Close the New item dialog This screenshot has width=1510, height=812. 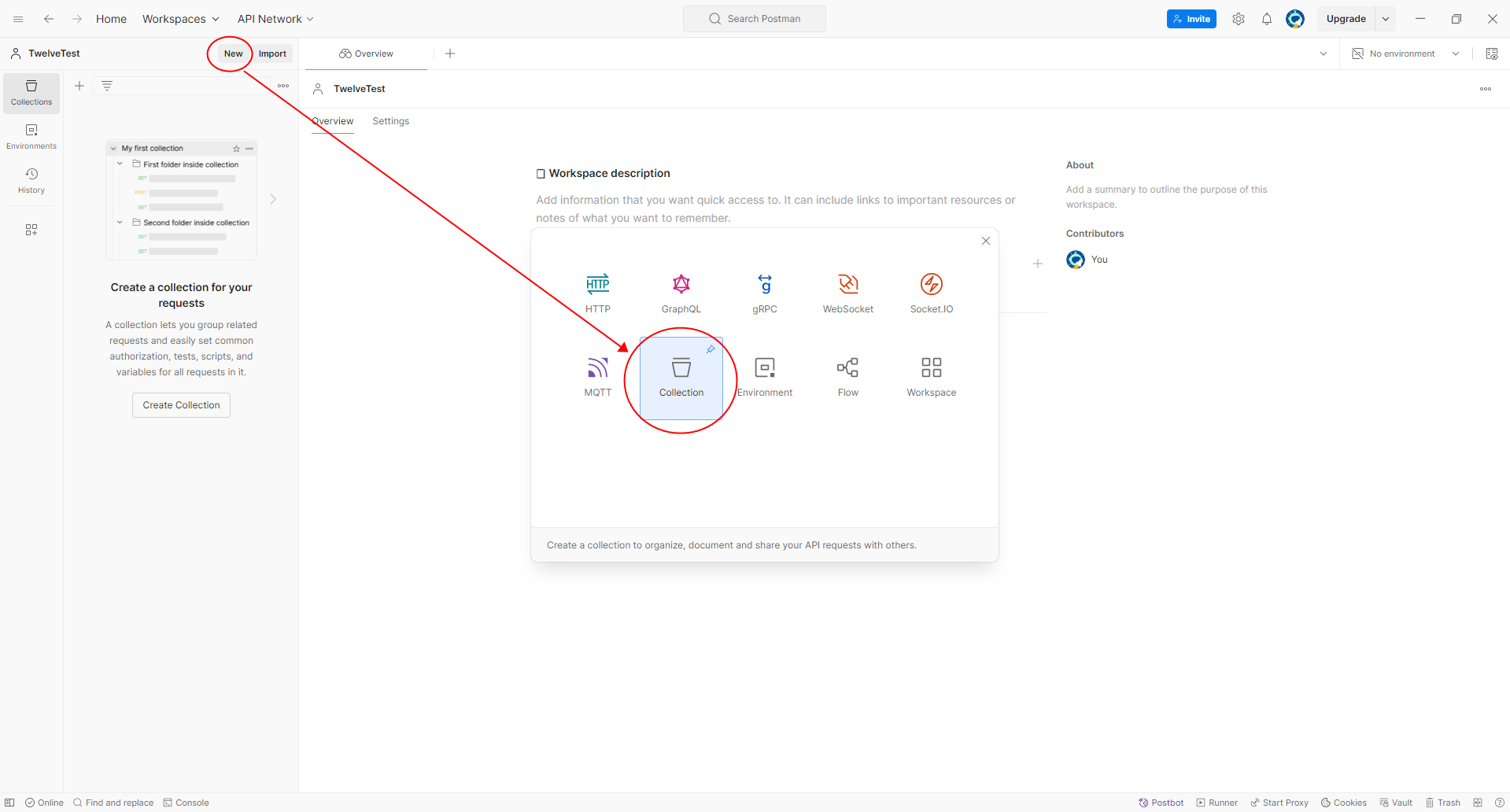pos(986,241)
